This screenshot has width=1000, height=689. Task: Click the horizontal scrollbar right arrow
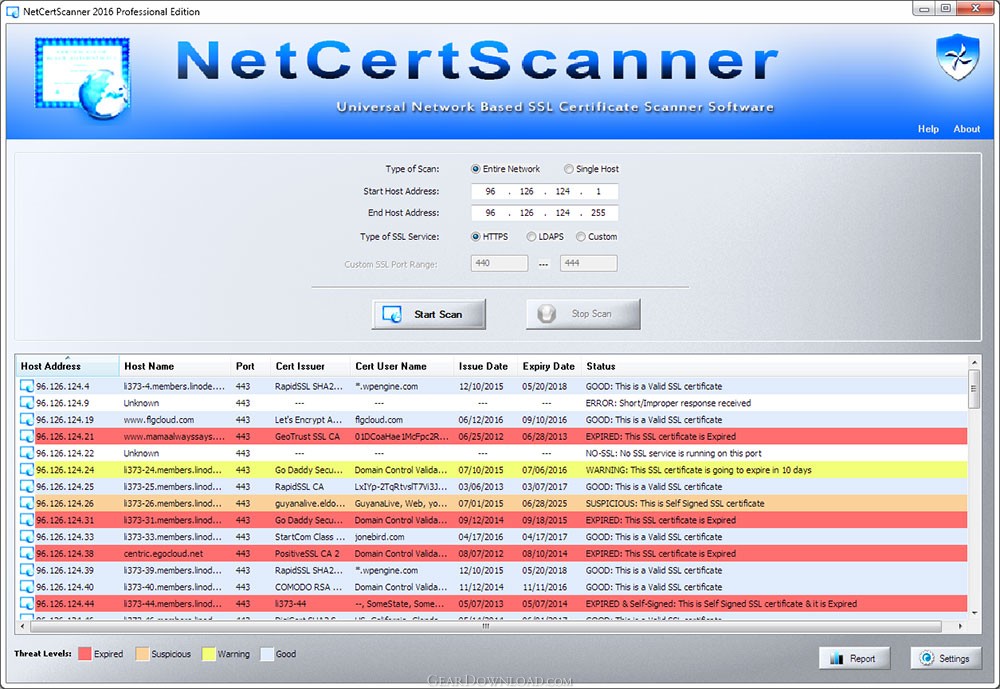coord(960,626)
